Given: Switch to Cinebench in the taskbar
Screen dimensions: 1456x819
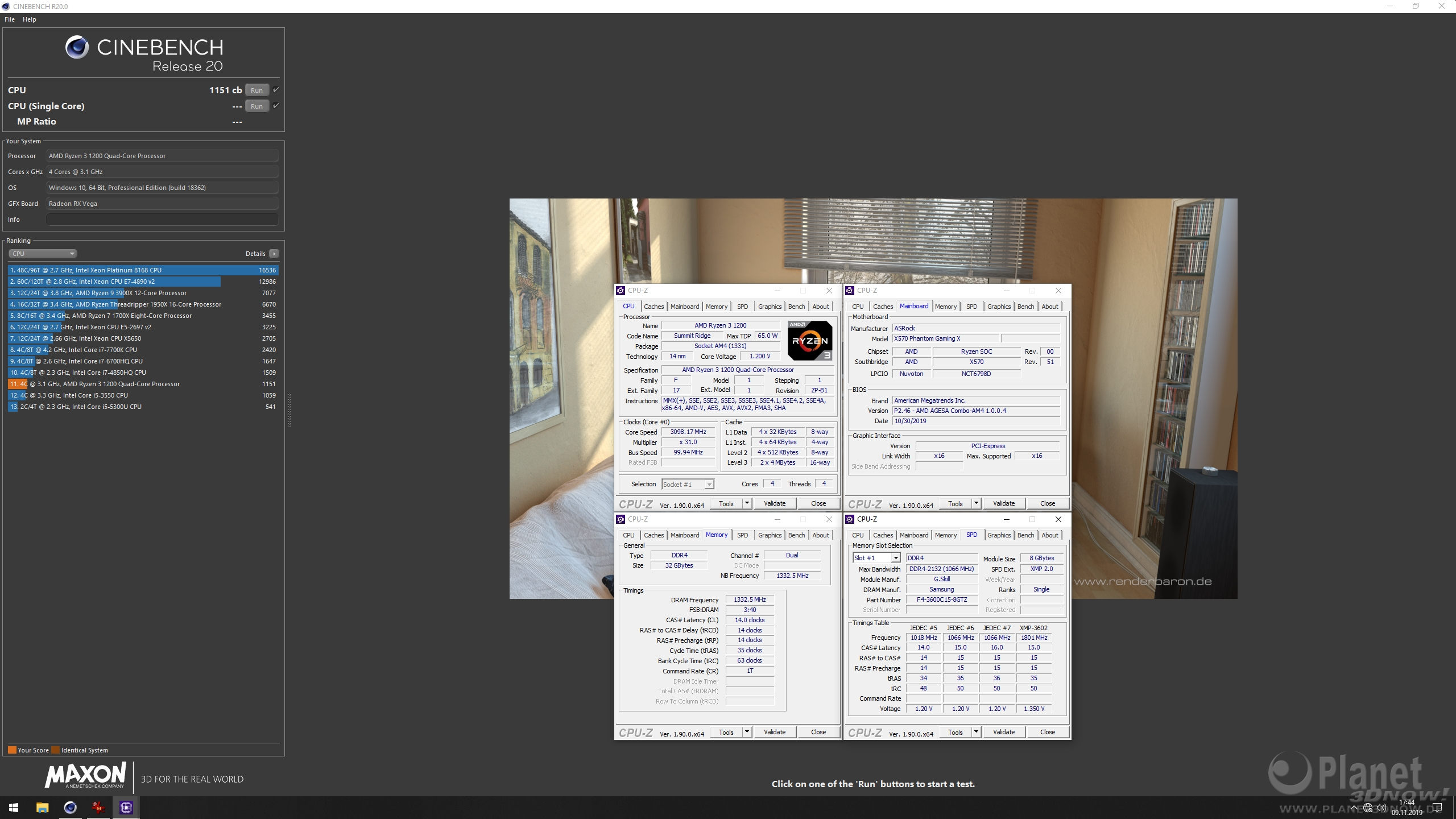Looking at the screenshot, I should pyautogui.click(x=70, y=808).
